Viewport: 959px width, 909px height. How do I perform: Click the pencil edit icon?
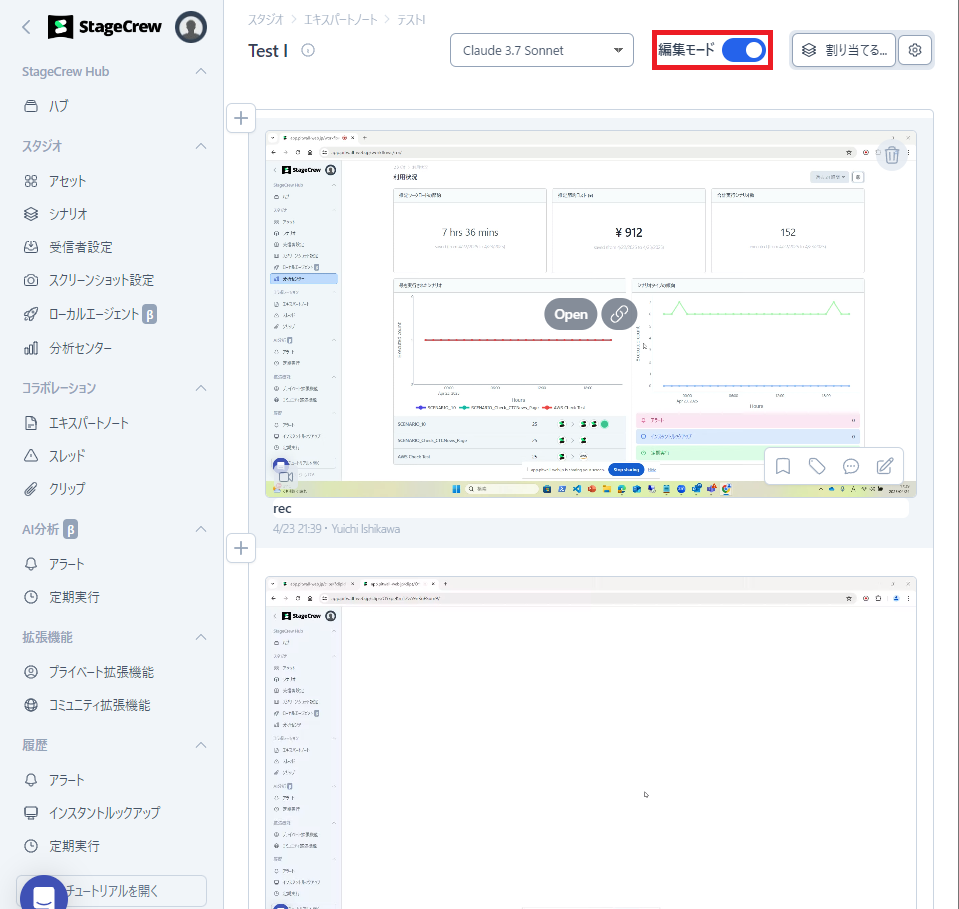[885, 466]
